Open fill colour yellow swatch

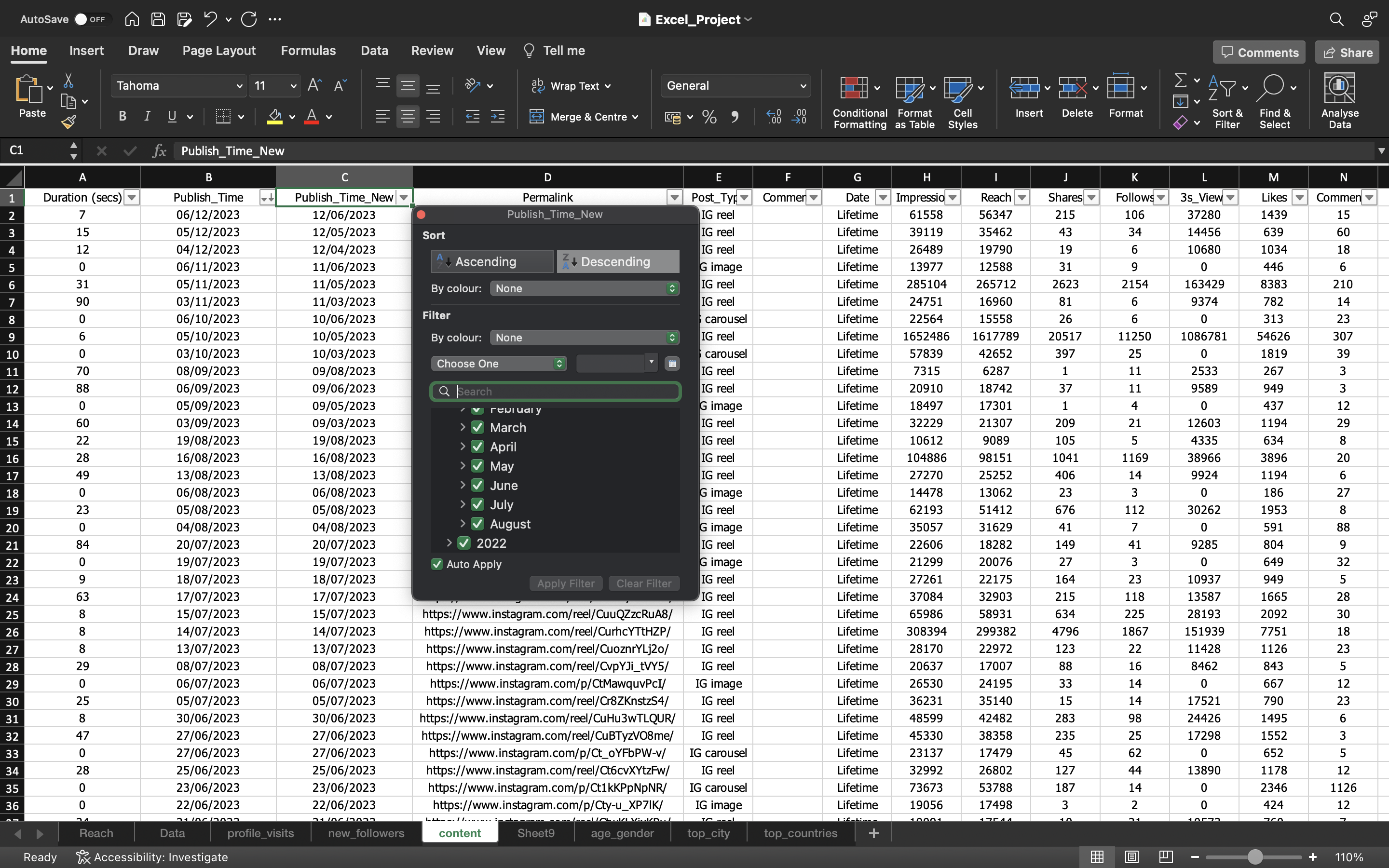coord(275,117)
